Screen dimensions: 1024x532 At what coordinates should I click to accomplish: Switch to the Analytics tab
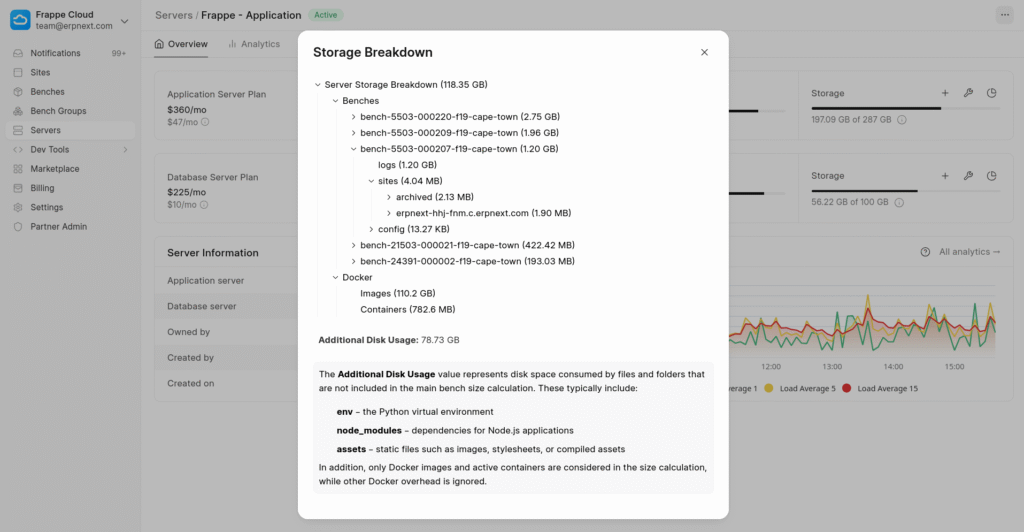click(x=254, y=44)
